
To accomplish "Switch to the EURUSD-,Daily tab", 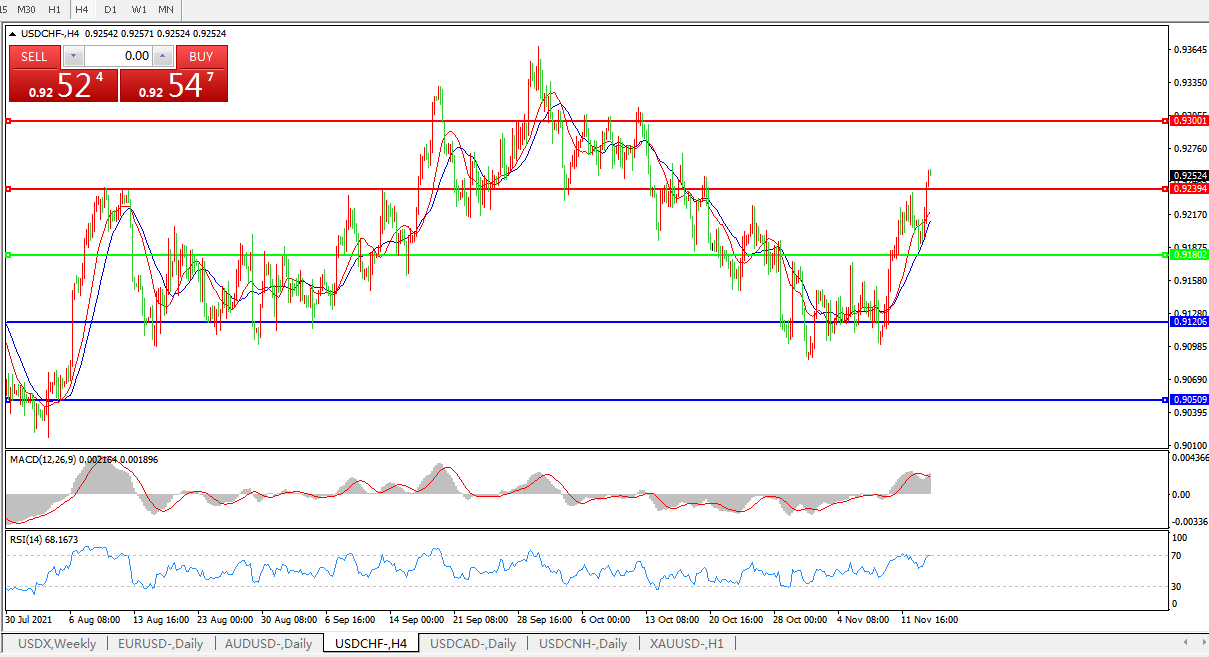I will 161,644.
